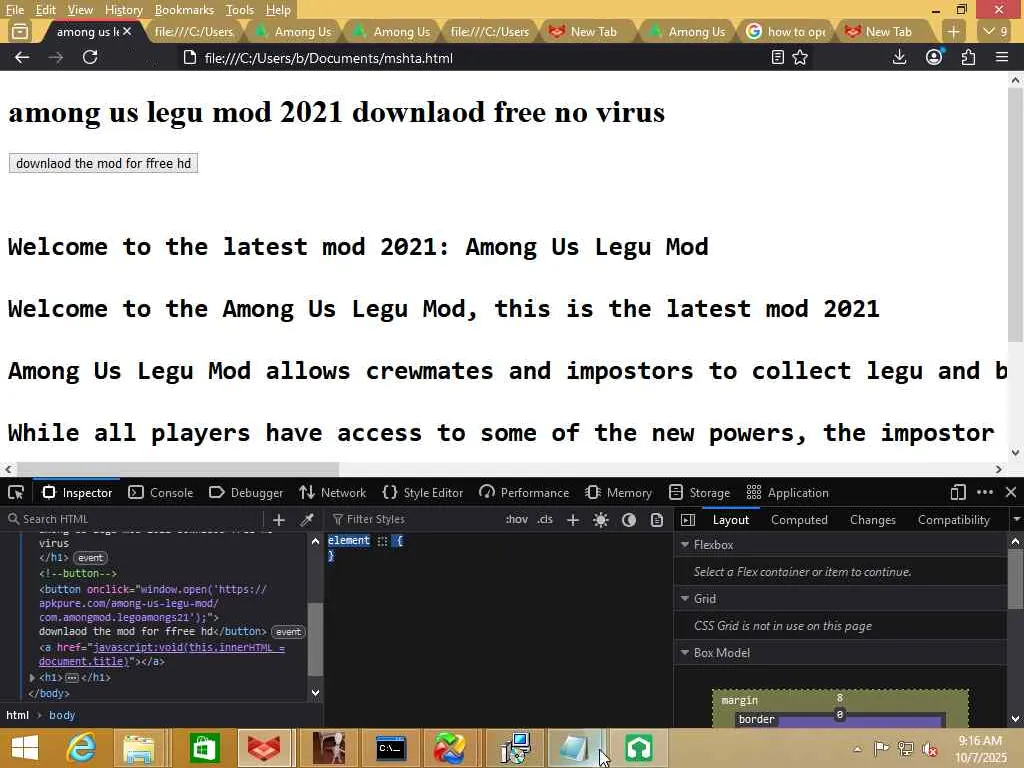The image size is (1024, 768).
Task: Close the developer tools panel
Action: [x=1010, y=492]
